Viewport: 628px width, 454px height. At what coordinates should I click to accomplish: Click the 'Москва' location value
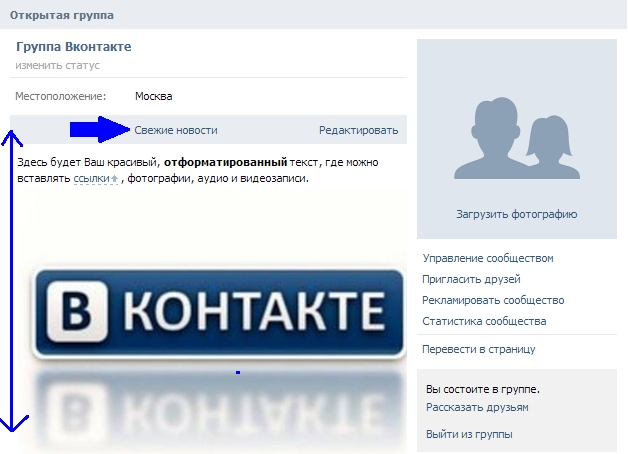pos(154,96)
